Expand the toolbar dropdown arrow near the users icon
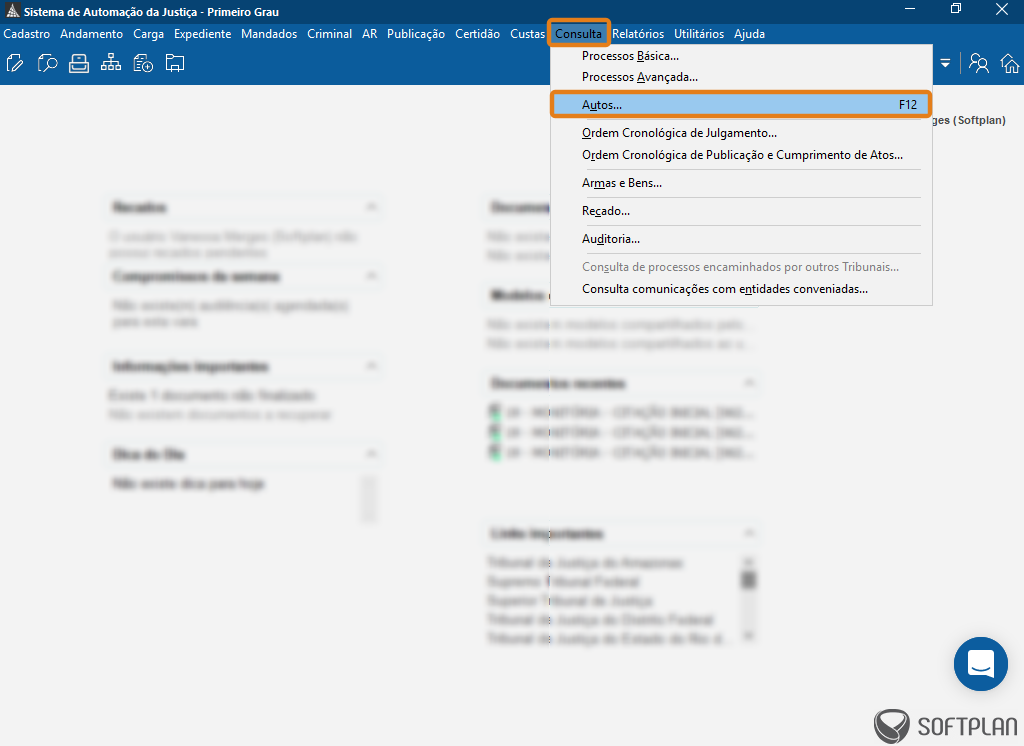 [x=945, y=63]
